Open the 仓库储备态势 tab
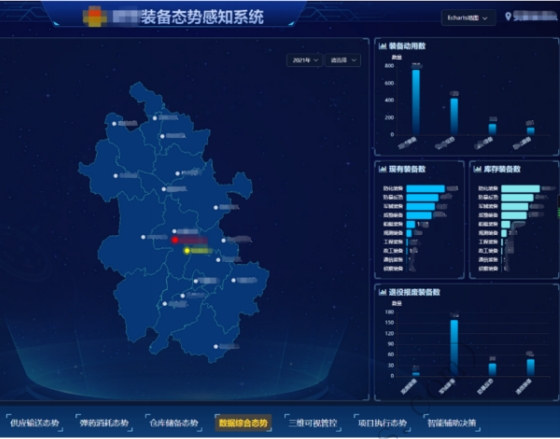Image resolution: width=560 pixels, height=439 pixels. click(174, 423)
